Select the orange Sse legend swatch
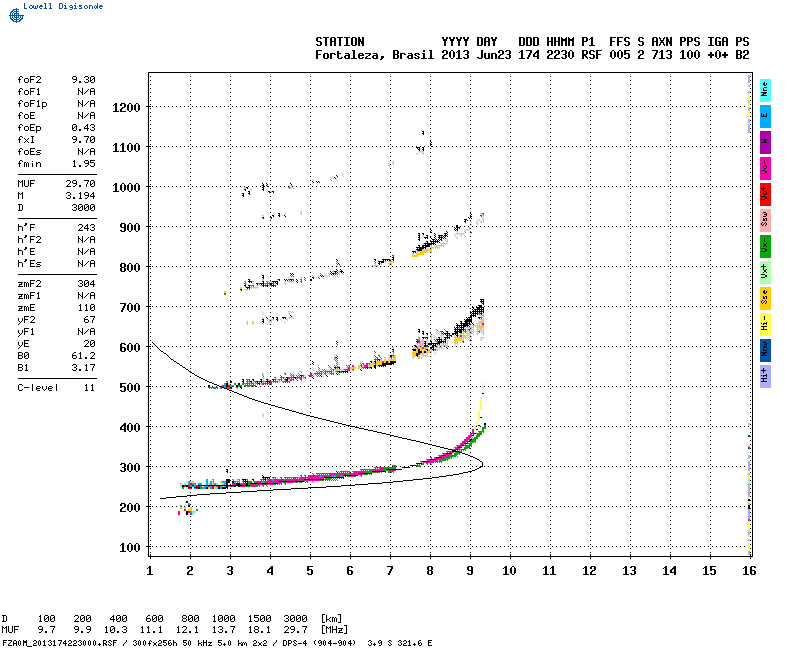 coord(765,298)
